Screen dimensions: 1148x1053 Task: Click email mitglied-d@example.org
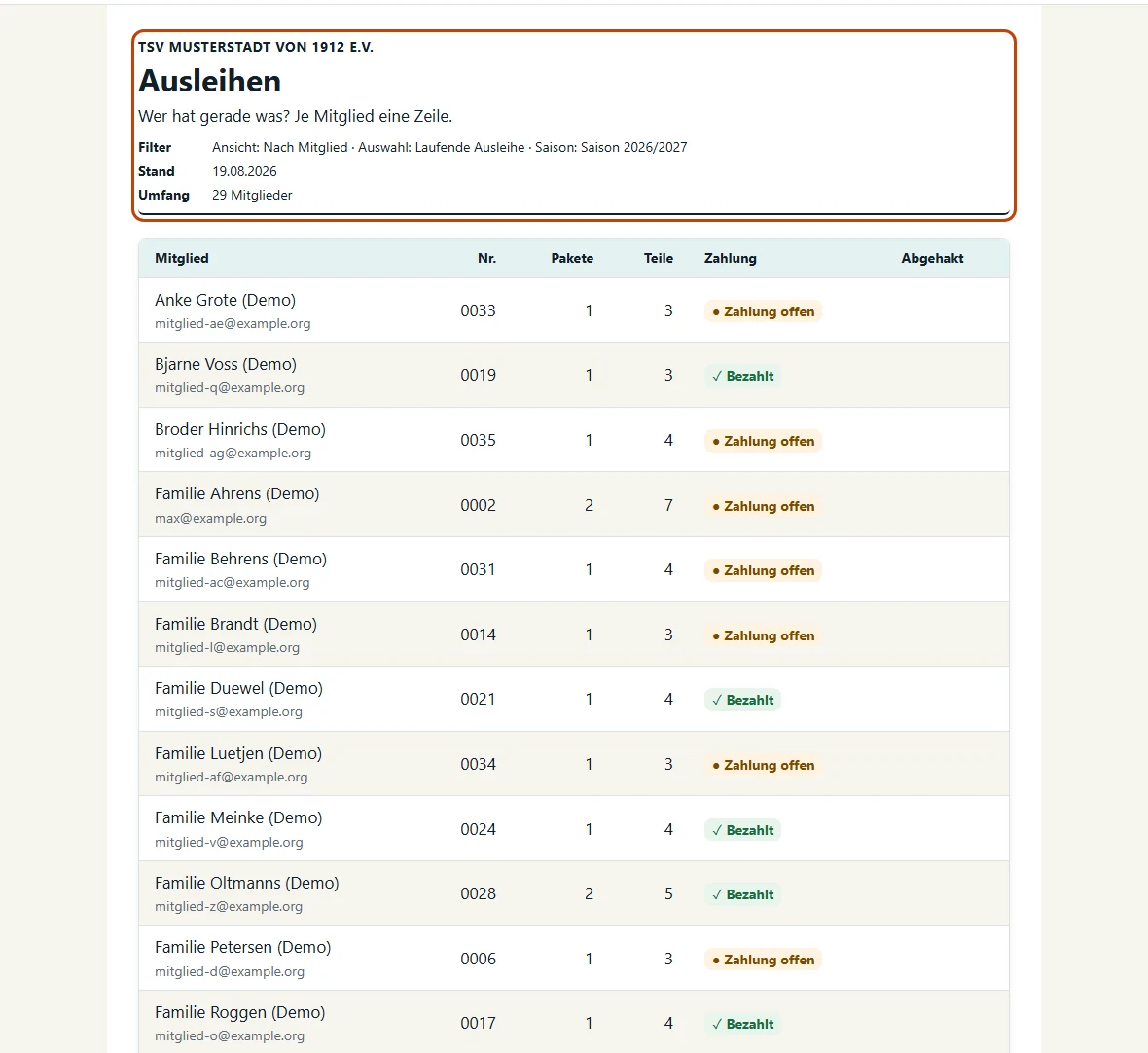coord(230,971)
